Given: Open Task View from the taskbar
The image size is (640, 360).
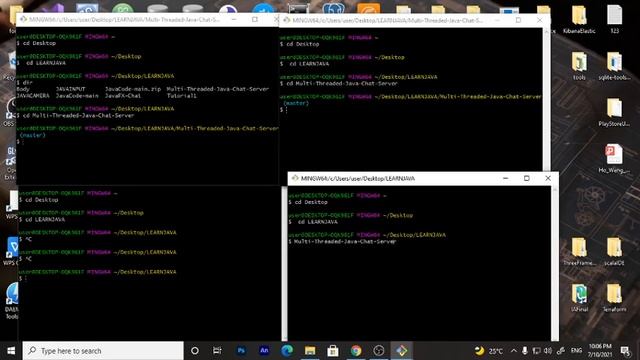Looking at the screenshot, I should [217, 351].
